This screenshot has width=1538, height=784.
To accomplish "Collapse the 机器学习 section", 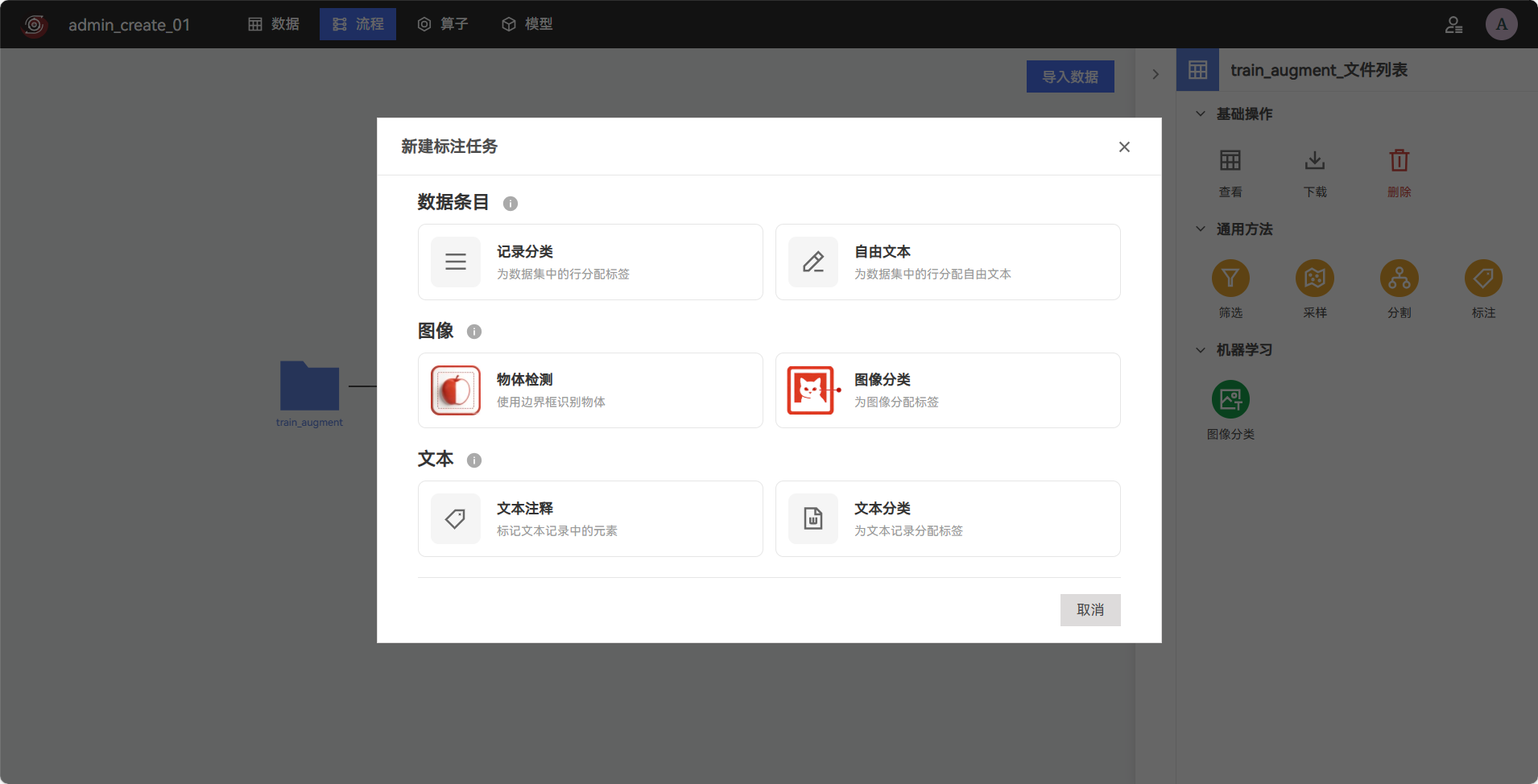I will click(x=1201, y=349).
